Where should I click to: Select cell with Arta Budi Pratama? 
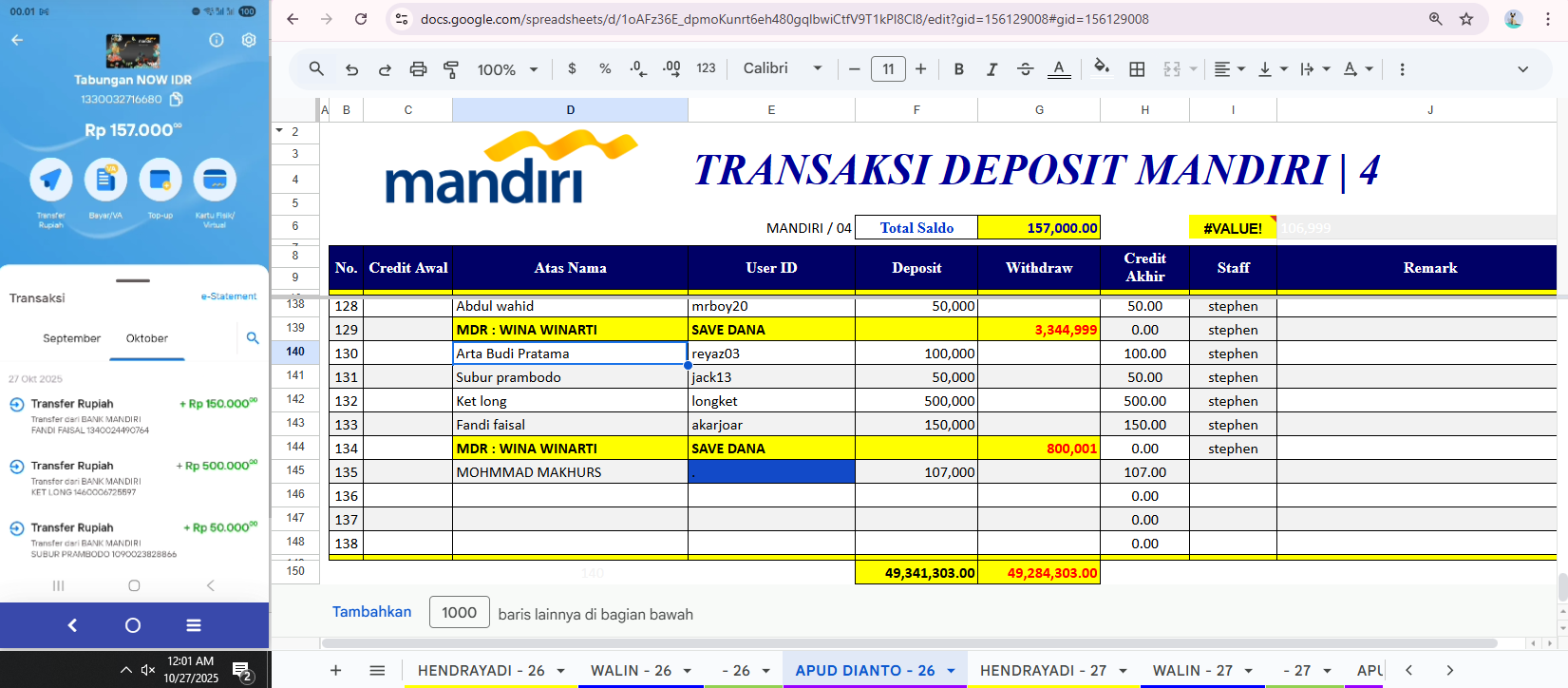tap(570, 354)
